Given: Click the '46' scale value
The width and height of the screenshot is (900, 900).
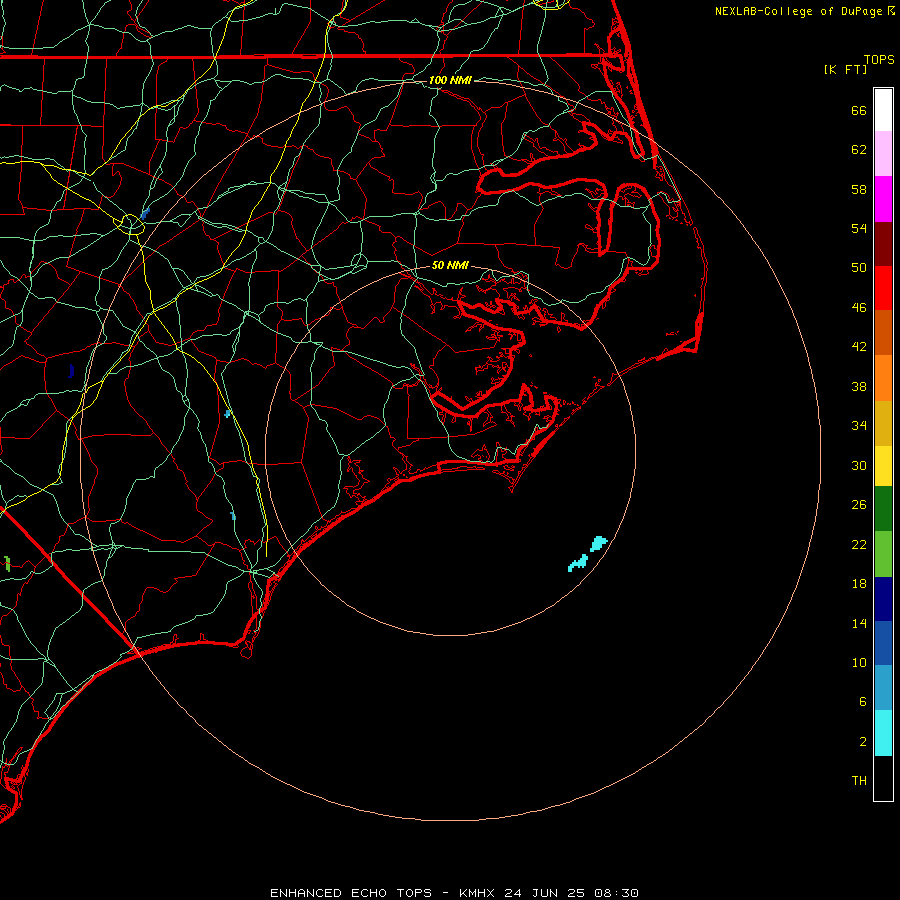Looking at the screenshot, I should tap(859, 308).
